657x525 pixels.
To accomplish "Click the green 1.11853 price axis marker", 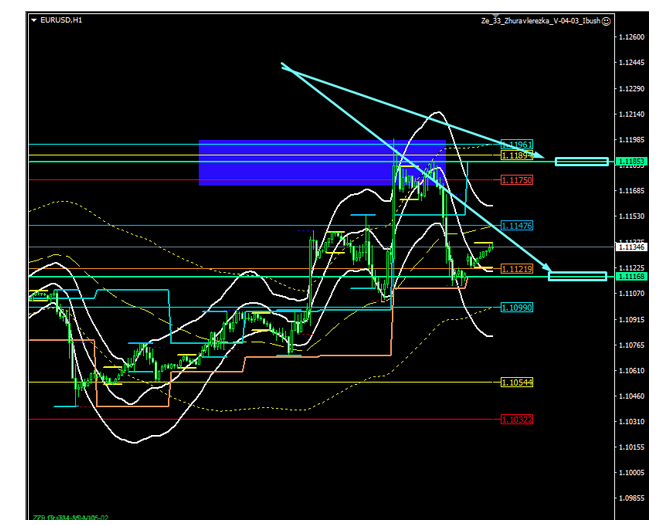I will click(x=632, y=161).
